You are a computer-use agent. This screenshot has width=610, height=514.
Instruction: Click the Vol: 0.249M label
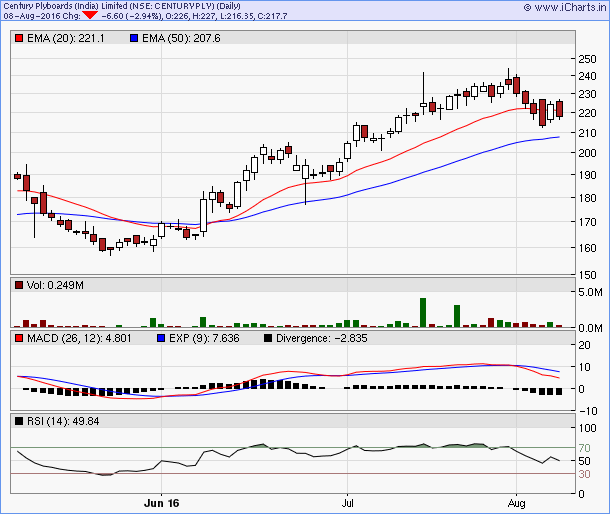[55, 285]
